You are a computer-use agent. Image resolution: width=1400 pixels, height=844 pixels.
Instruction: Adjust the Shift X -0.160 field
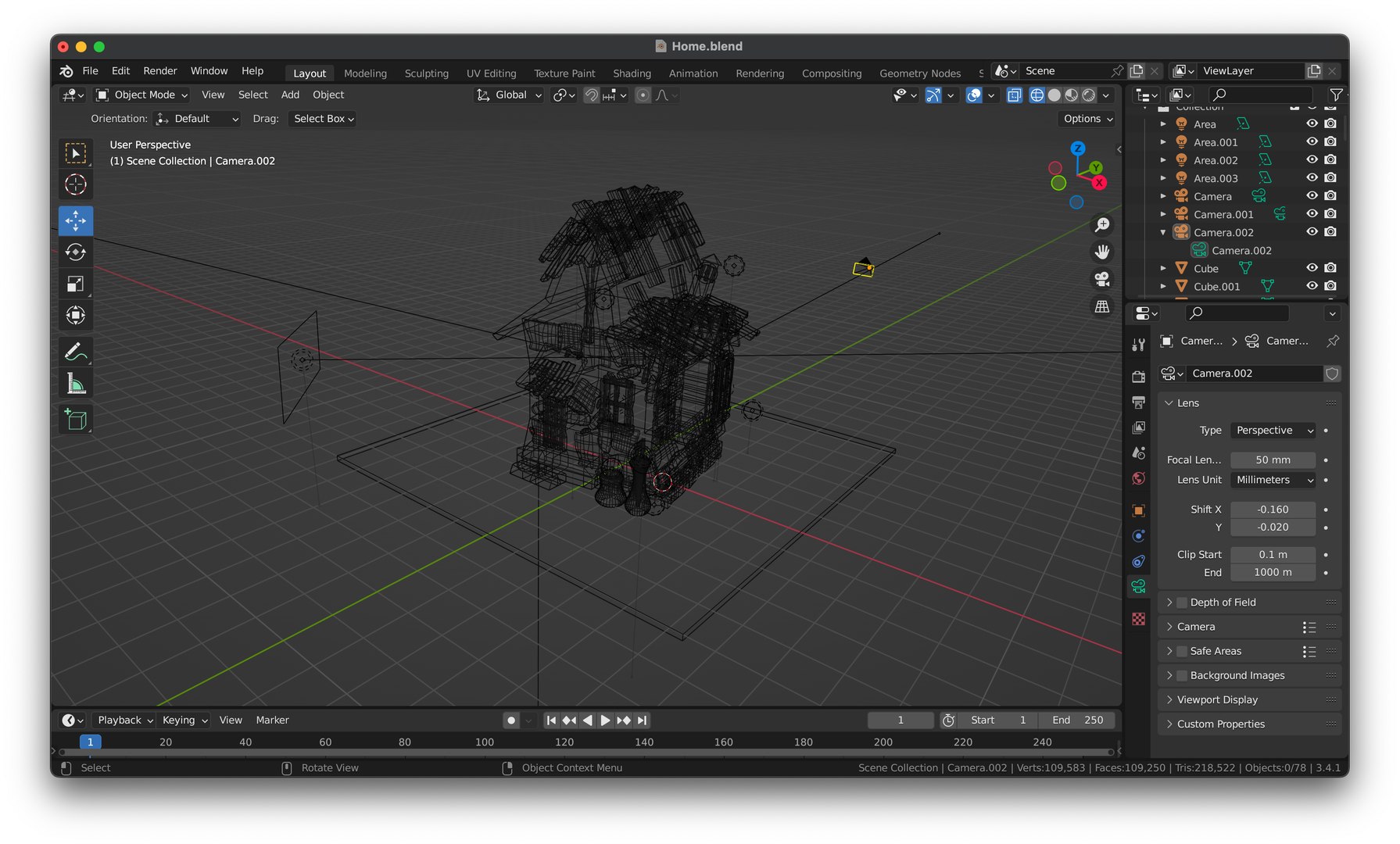pos(1273,510)
